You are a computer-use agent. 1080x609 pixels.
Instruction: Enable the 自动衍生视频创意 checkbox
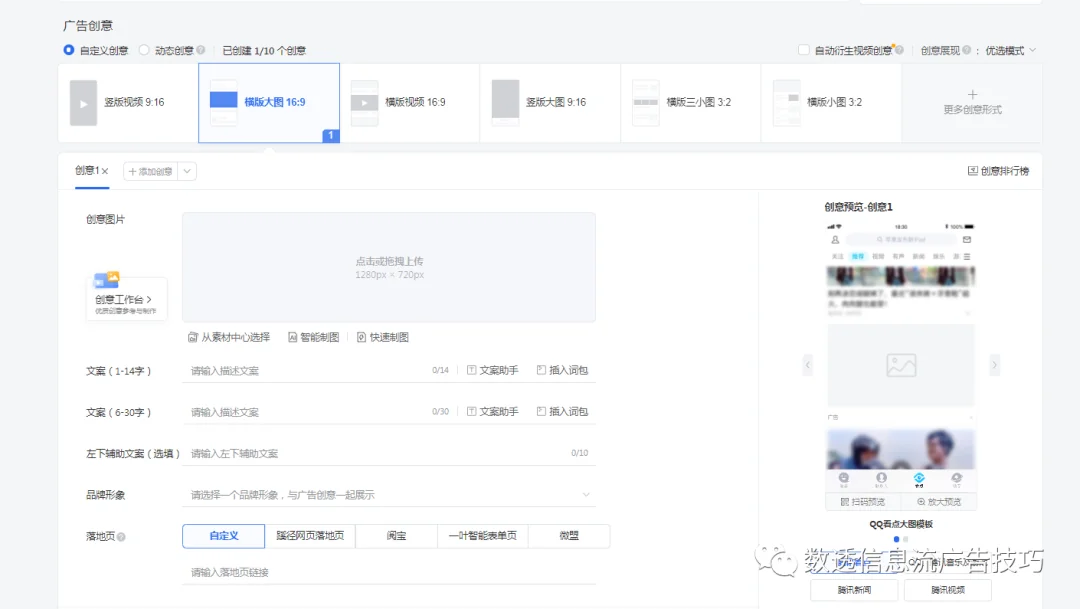(803, 50)
